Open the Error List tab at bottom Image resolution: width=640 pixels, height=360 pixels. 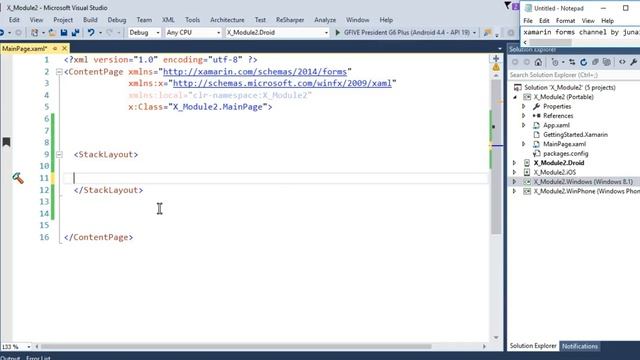click(38, 358)
